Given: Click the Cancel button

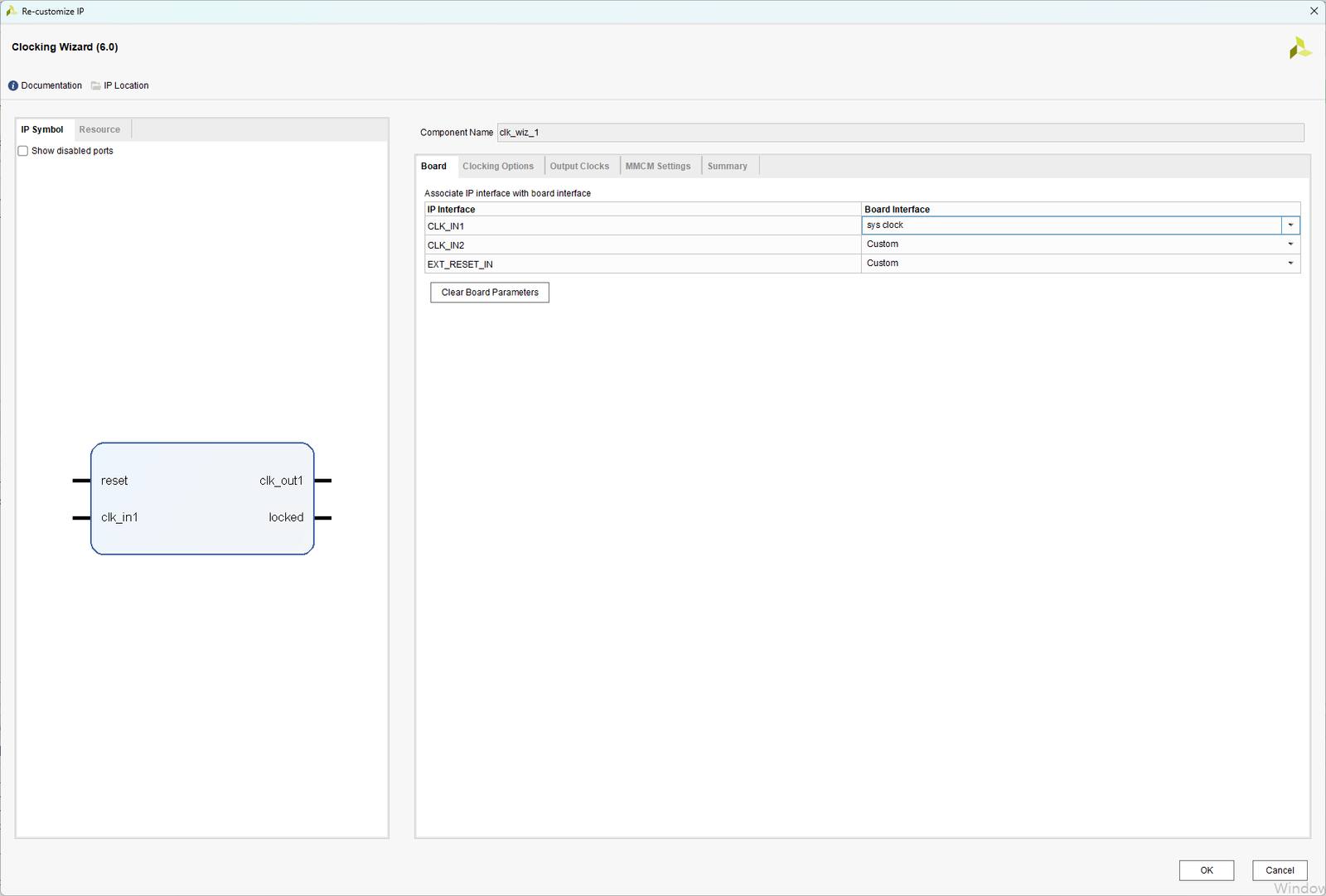Looking at the screenshot, I should 1280,870.
